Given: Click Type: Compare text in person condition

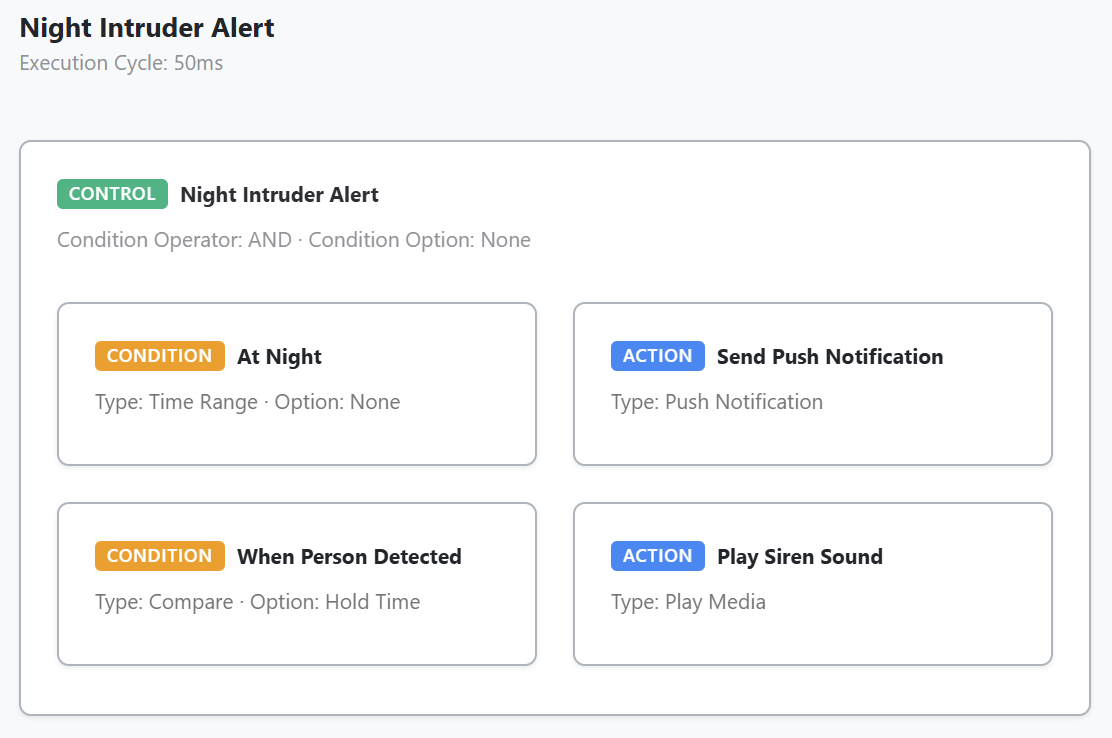Looking at the screenshot, I should 164,602.
